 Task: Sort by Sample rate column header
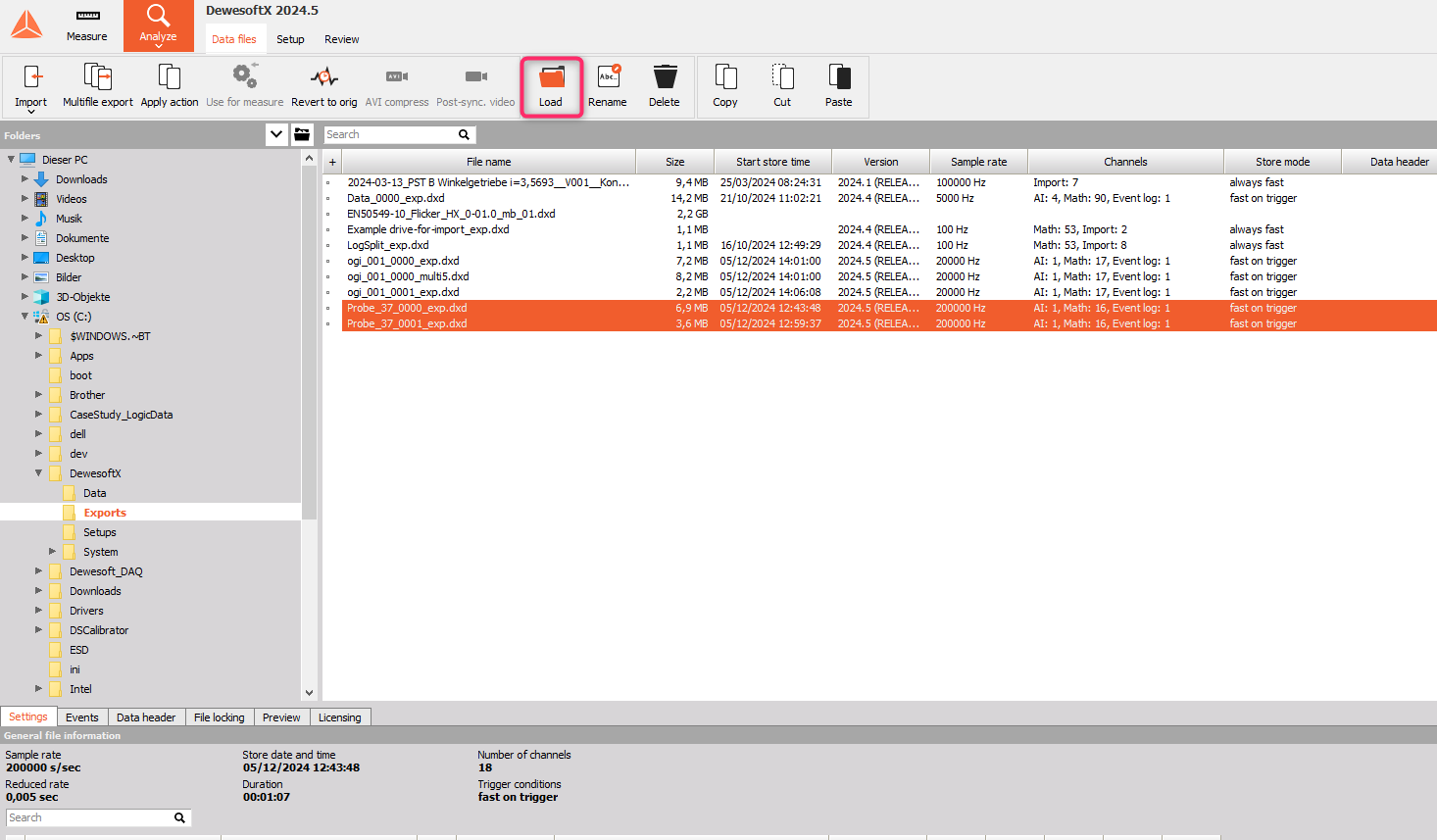coord(979,162)
